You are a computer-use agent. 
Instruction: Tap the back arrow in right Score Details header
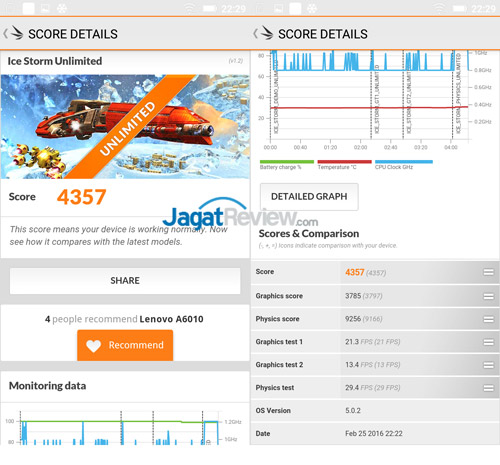(x=255, y=34)
